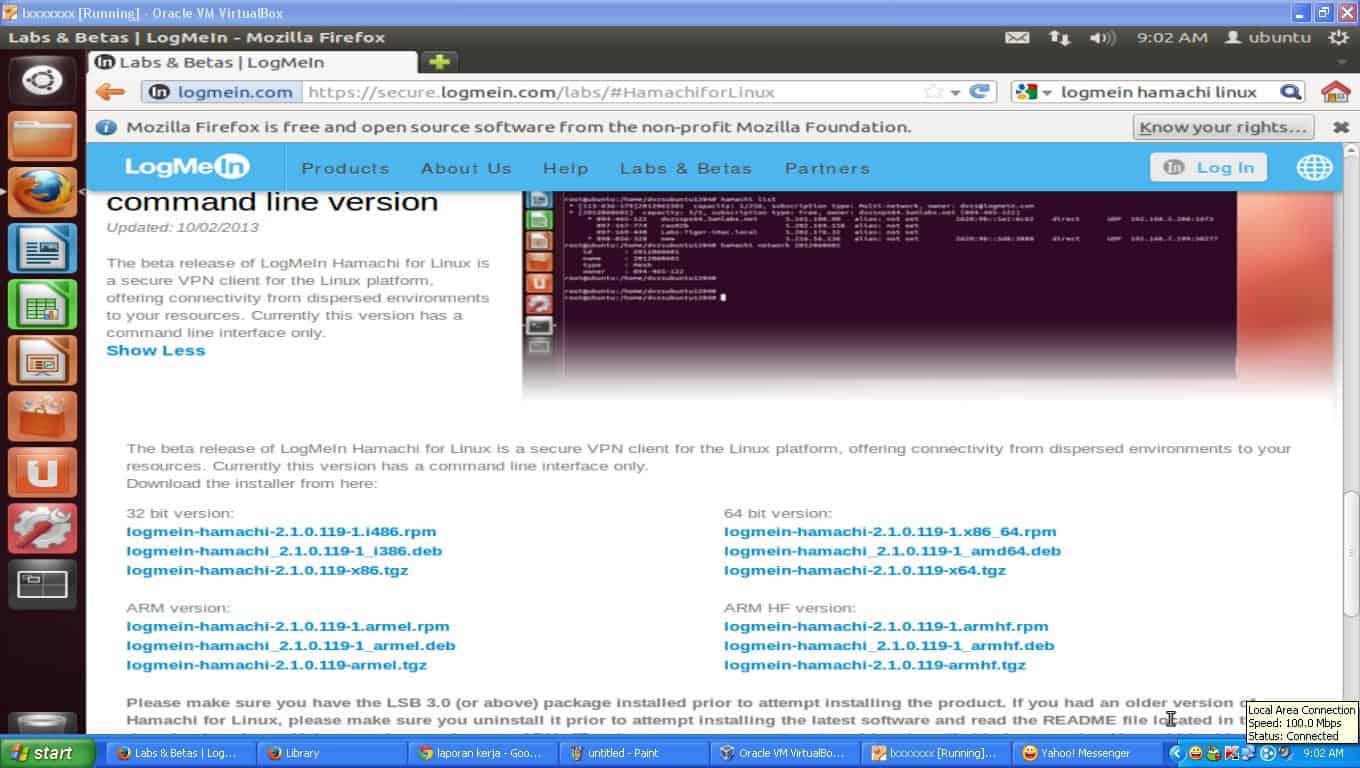
Task: Collapse the description via Show Less
Action: 155,350
